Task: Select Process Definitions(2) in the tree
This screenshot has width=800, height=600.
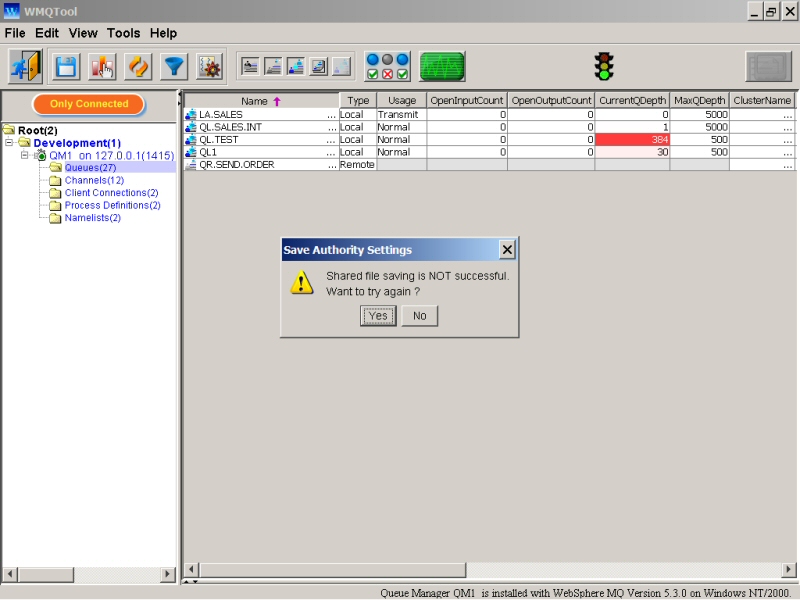Action: coord(112,205)
